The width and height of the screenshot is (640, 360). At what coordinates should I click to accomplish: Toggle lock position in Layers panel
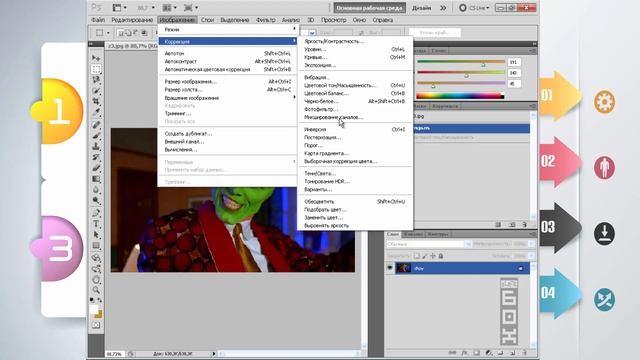point(433,256)
